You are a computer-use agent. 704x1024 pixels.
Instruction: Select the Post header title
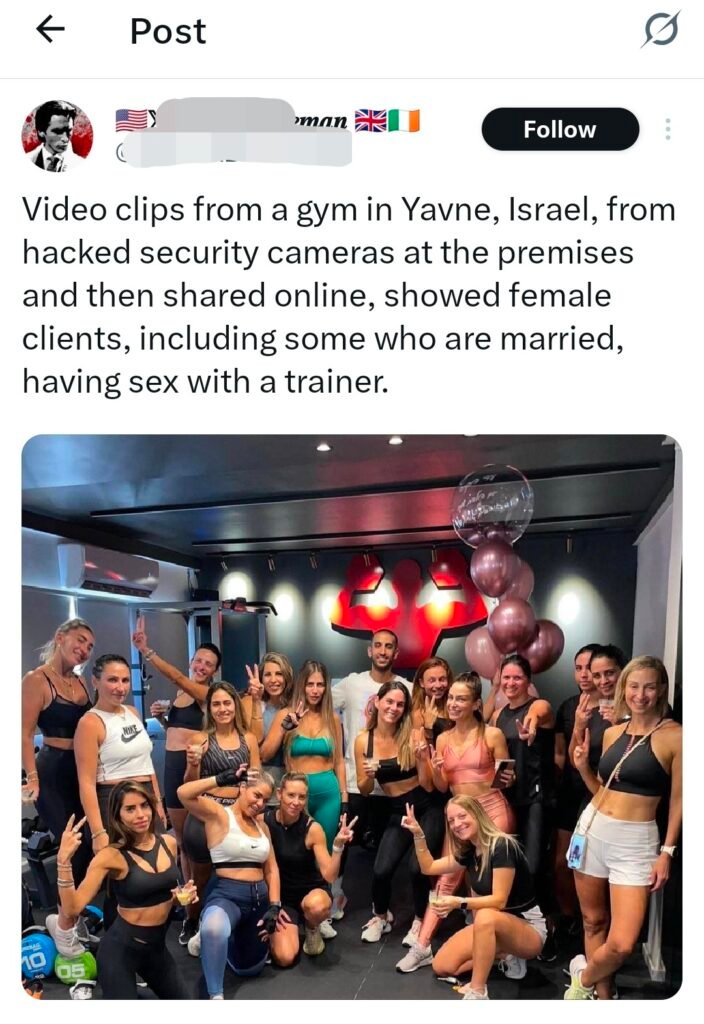pyautogui.click(x=168, y=31)
